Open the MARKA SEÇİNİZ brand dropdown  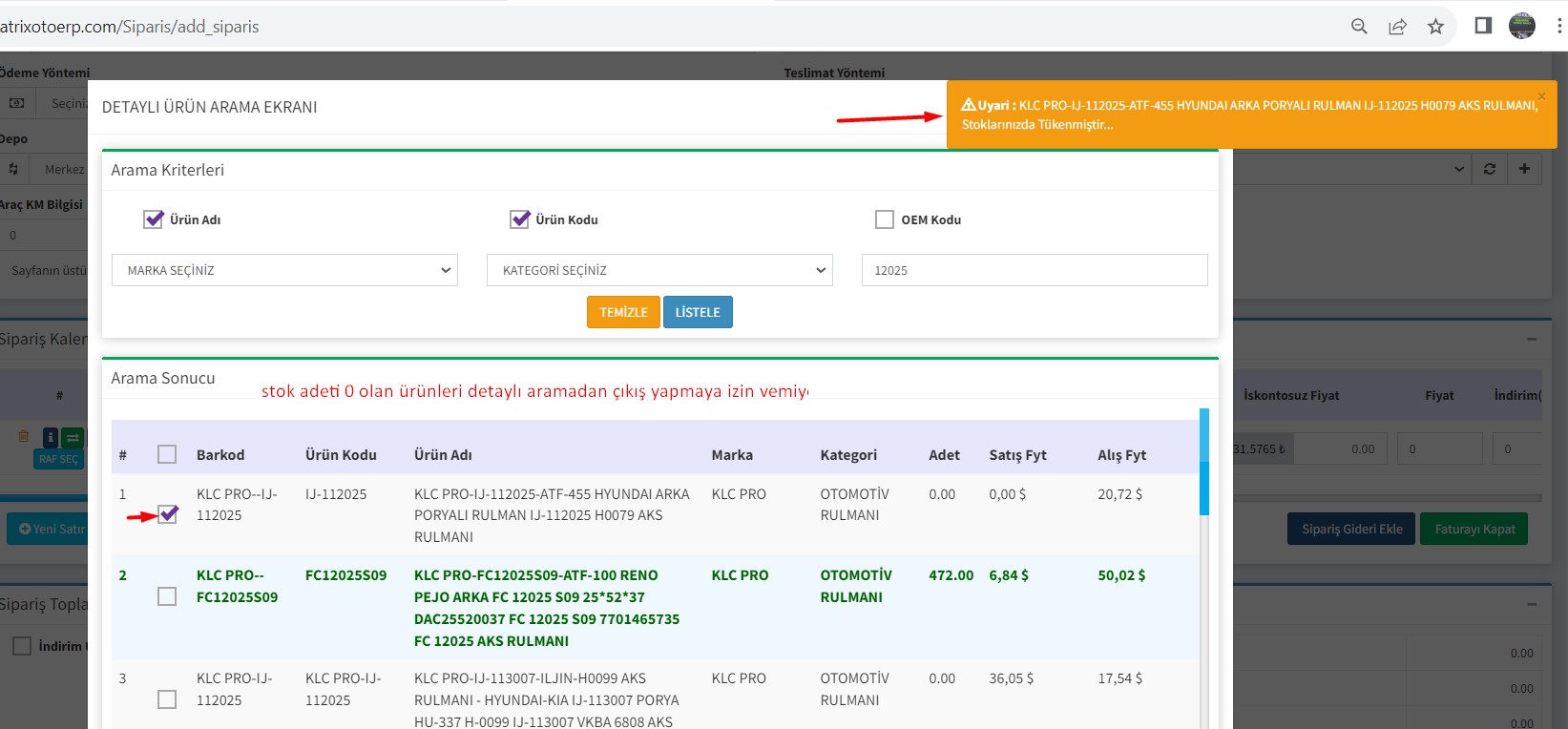point(284,270)
